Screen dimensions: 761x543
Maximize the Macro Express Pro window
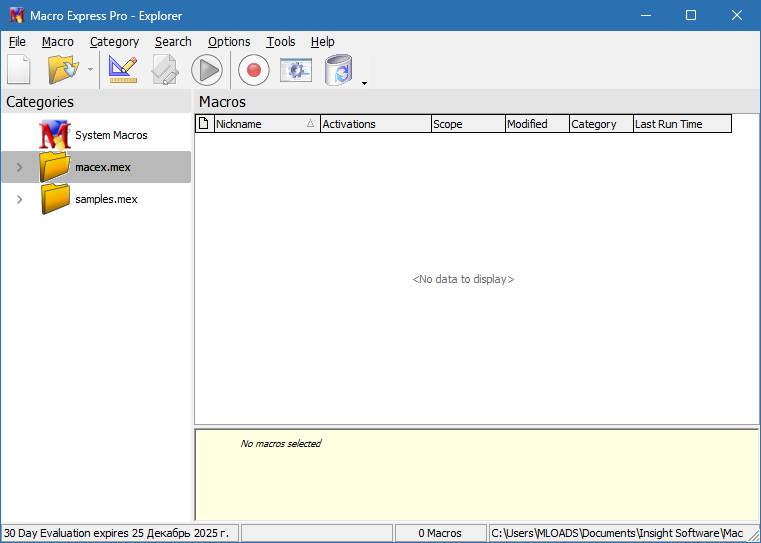pos(691,16)
